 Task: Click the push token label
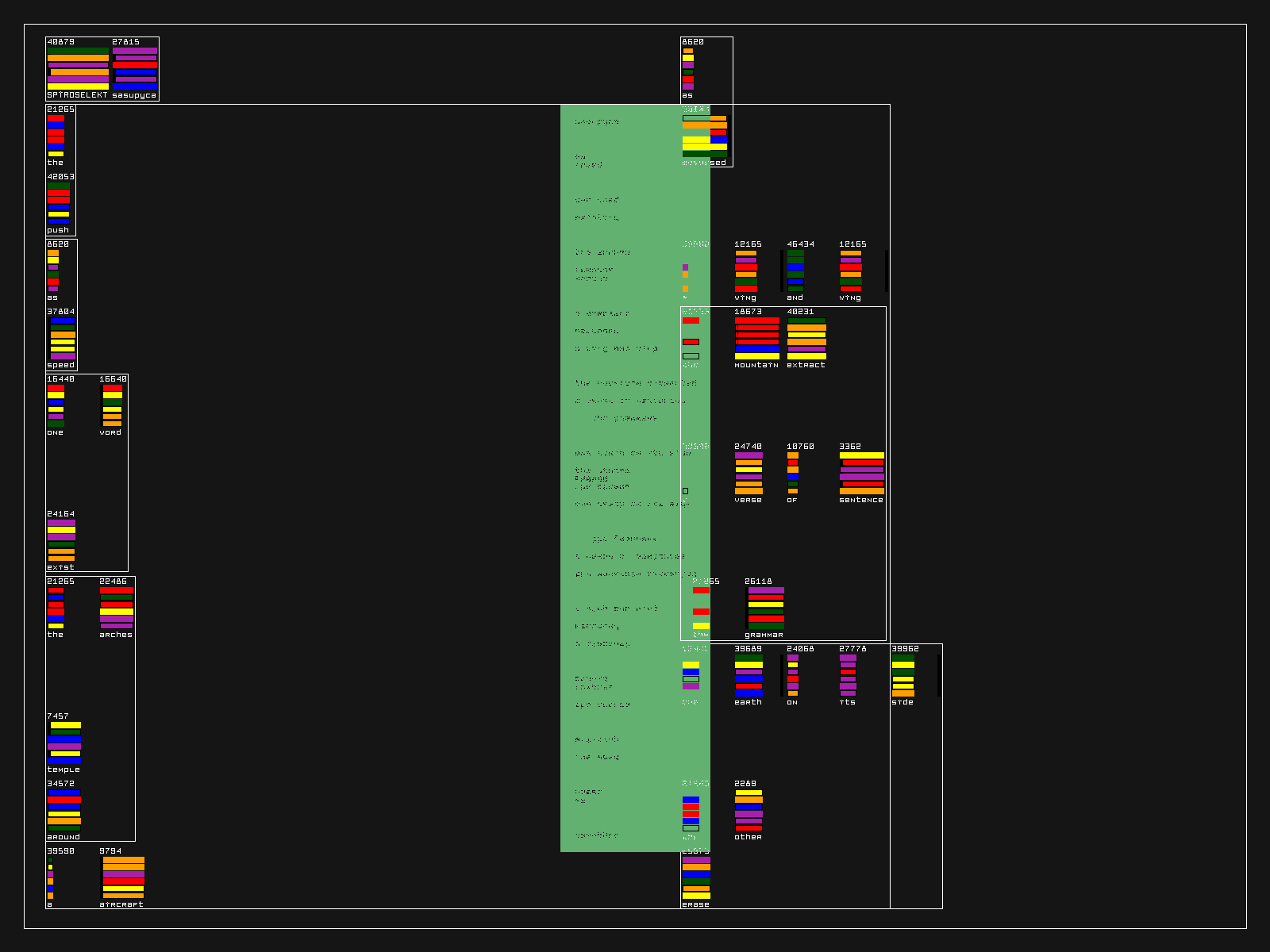tap(58, 230)
